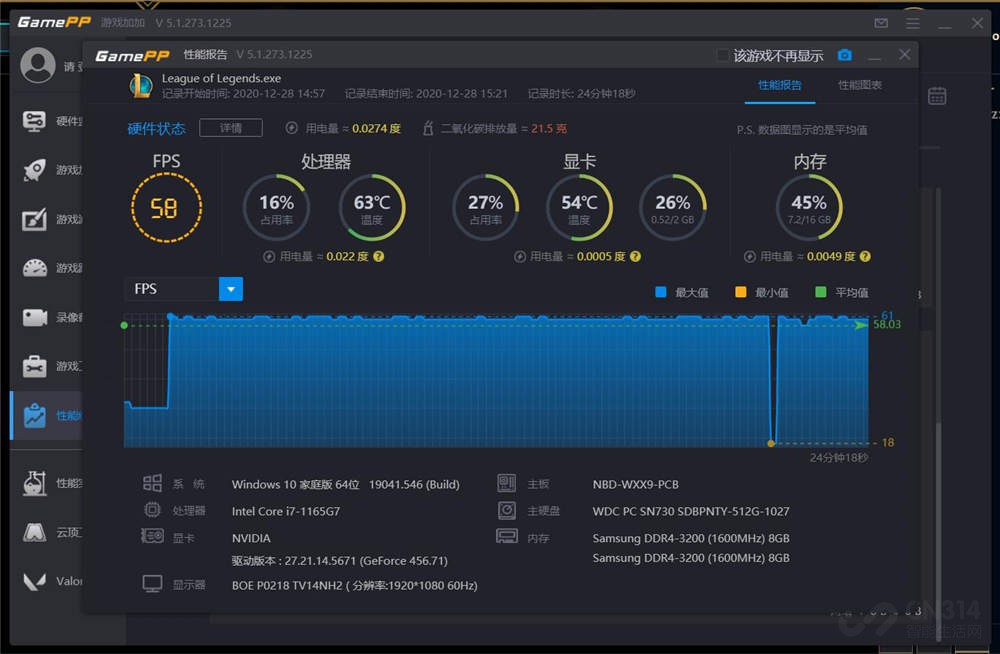This screenshot has width=1000, height=654.
Task: Click the memory power usage help icon
Action: click(865, 256)
